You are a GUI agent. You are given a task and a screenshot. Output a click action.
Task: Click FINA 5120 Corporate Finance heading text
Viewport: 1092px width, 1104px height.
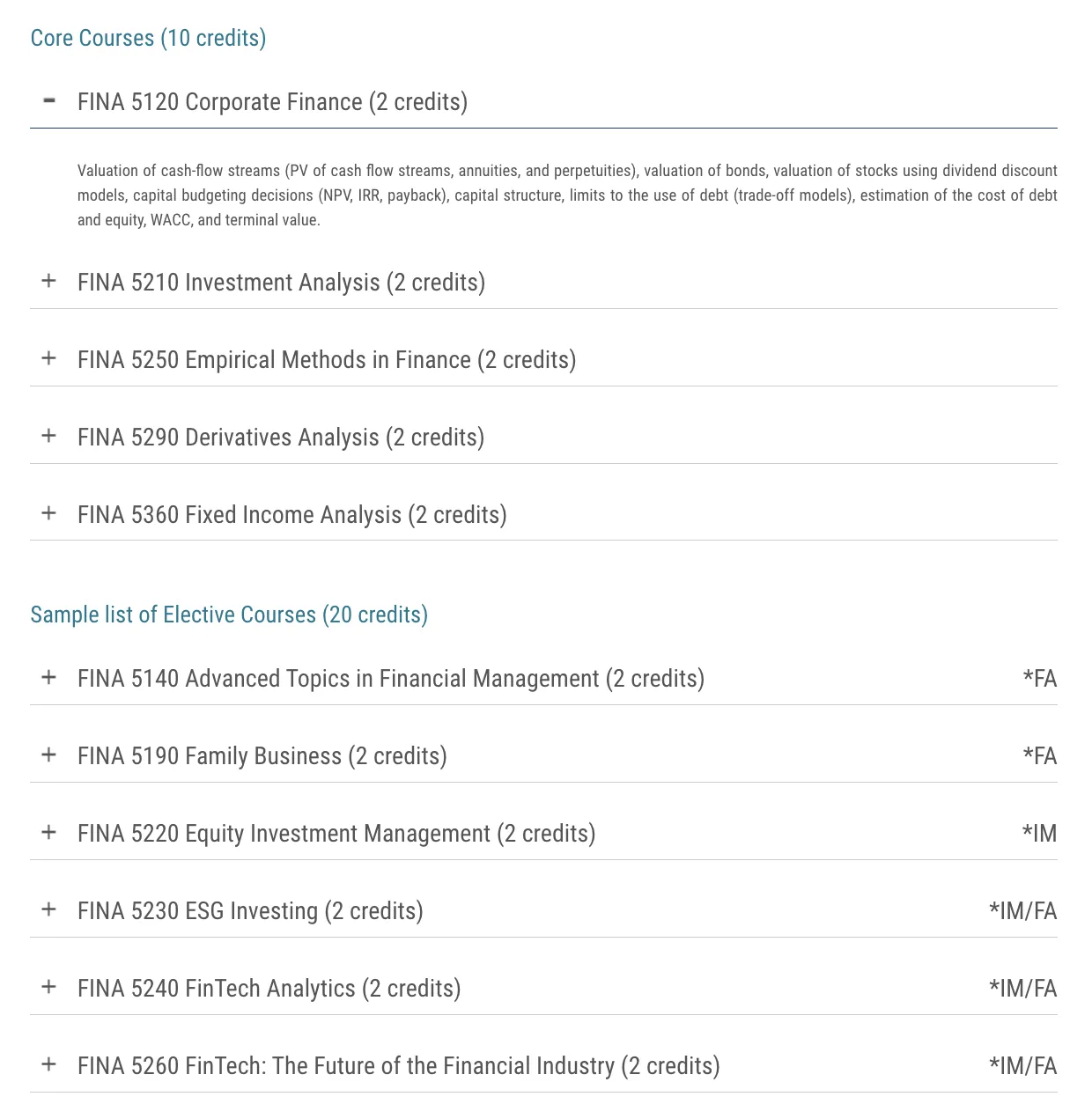[272, 102]
